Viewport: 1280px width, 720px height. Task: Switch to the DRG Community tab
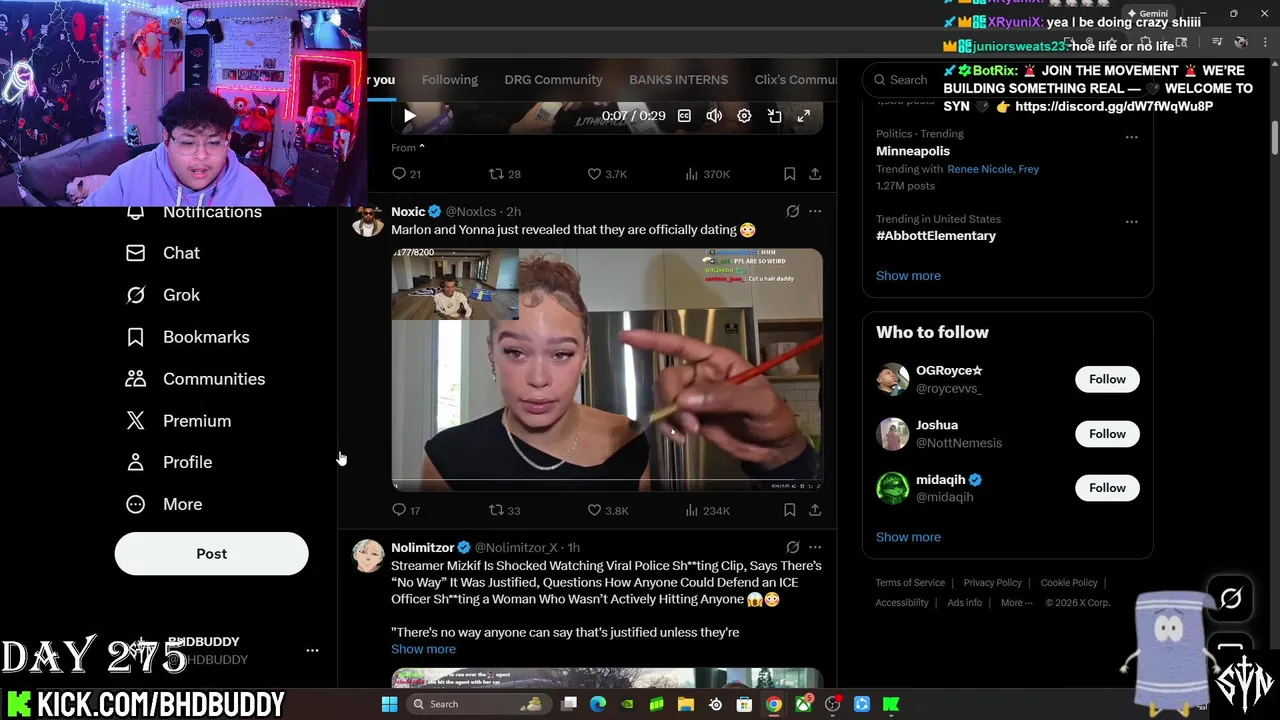(553, 80)
